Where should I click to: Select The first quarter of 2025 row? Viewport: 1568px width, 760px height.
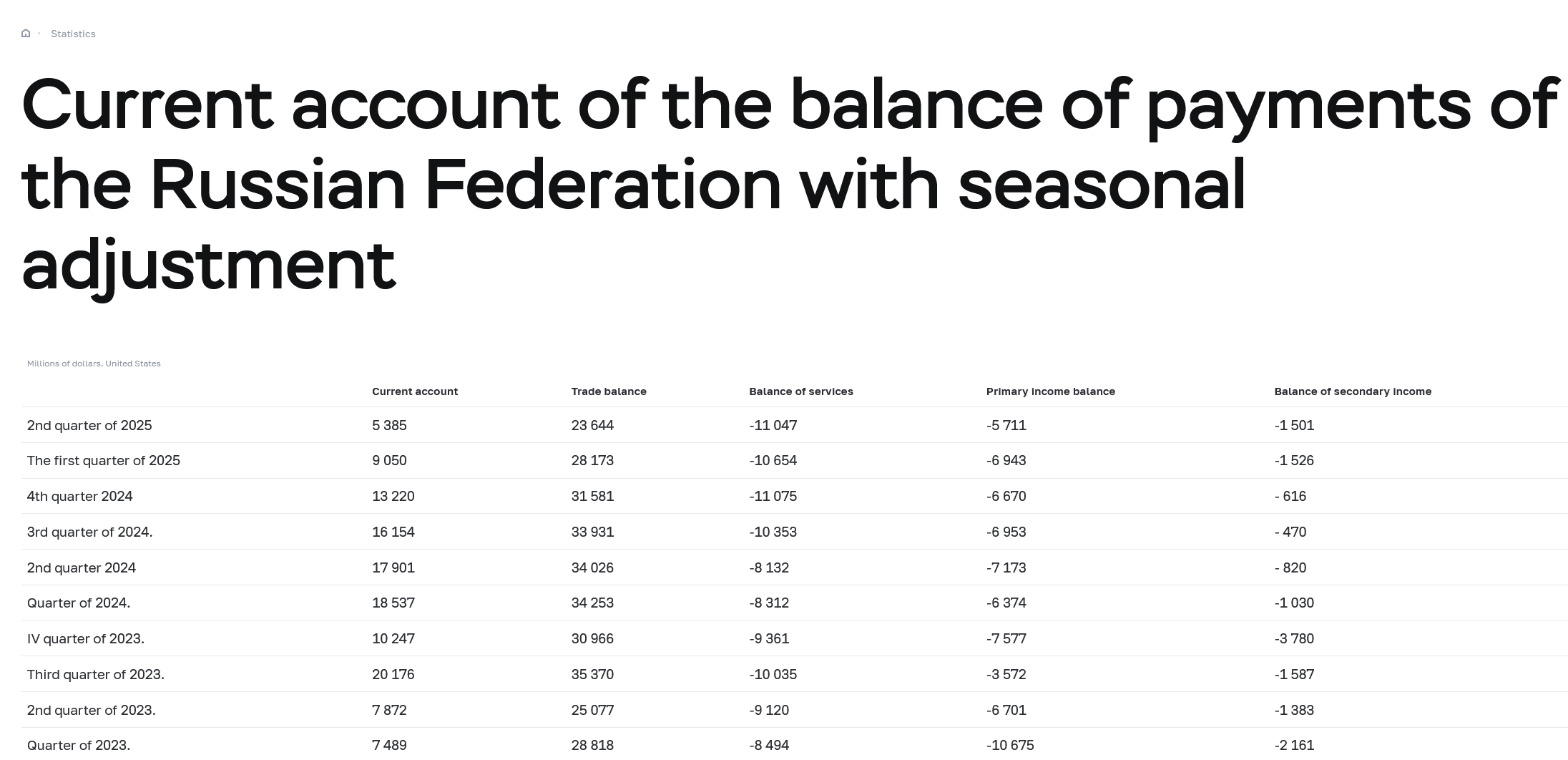click(794, 461)
